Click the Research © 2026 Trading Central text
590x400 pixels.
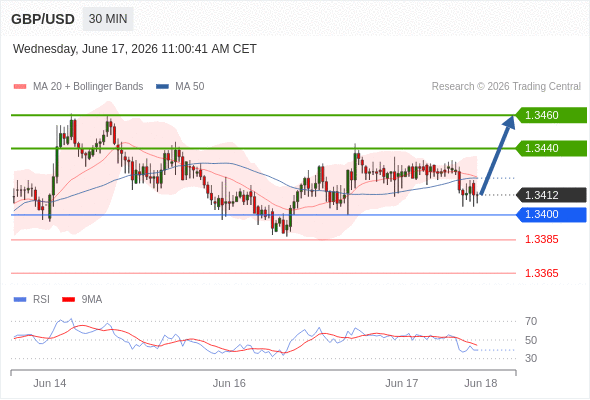(506, 87)
